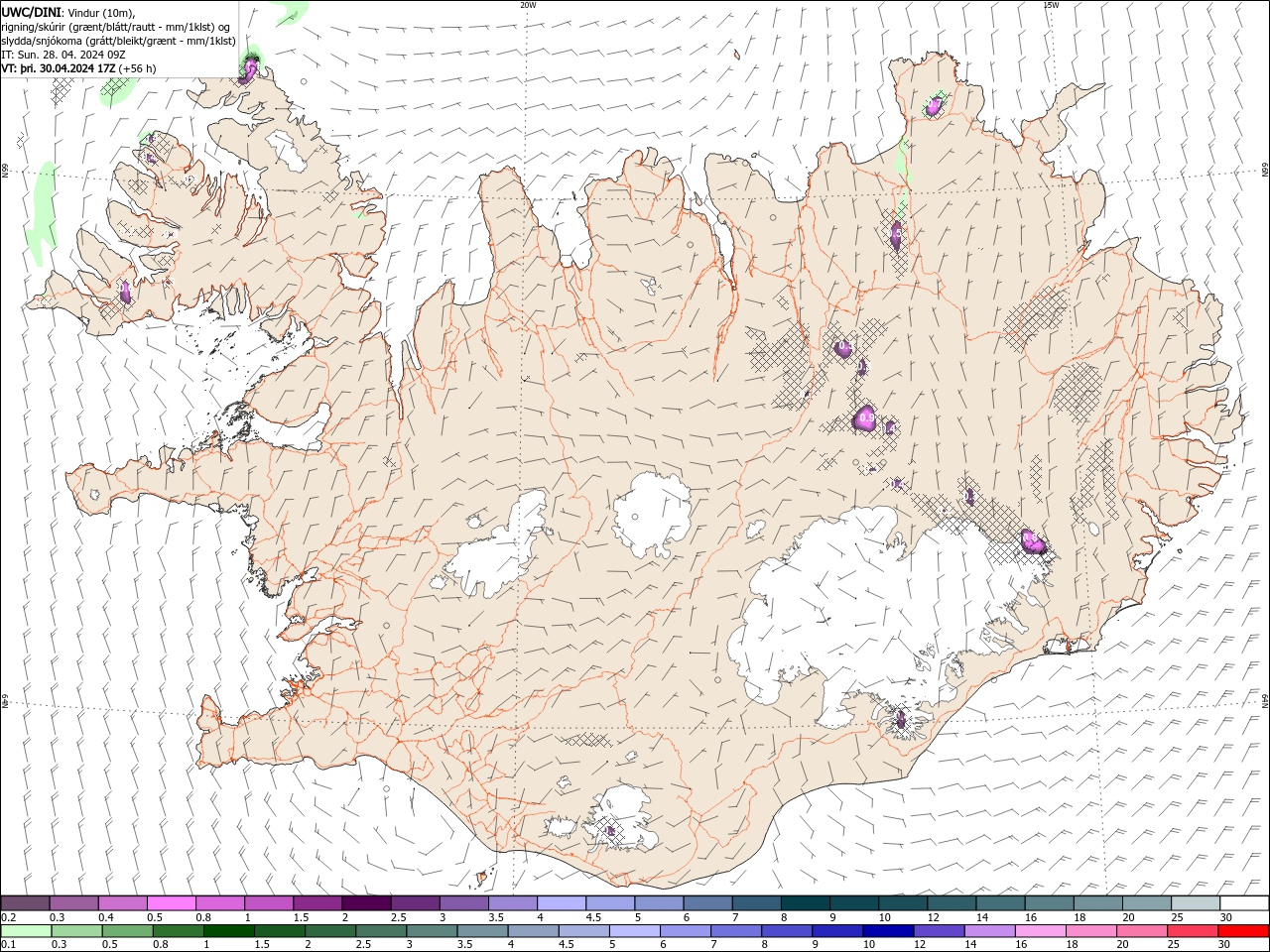Click the light lavender 4 snow-scale swatch
The image size is (1270, 952).
click(x=562, y=902)
